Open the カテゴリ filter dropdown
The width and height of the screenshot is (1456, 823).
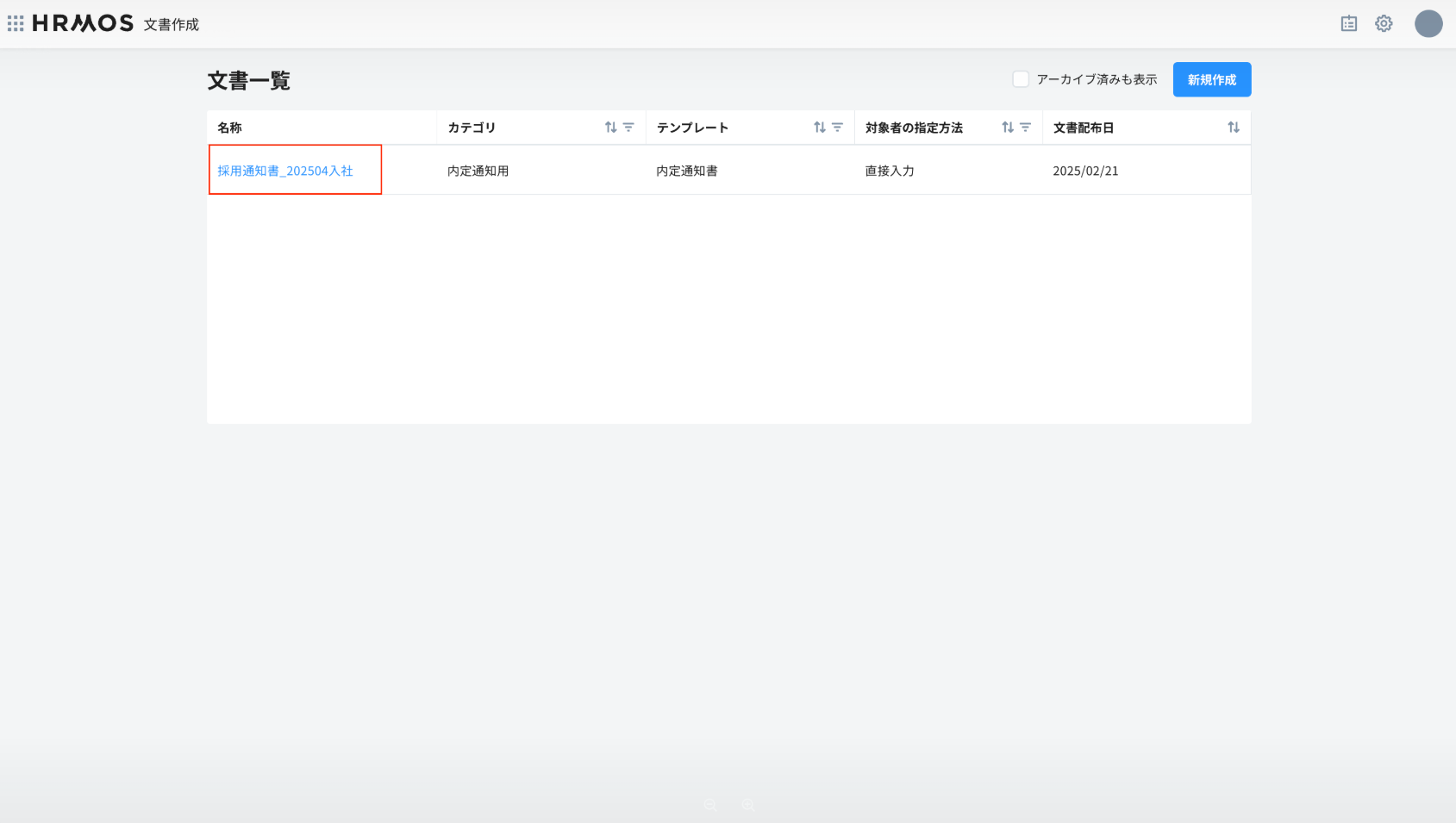coord(628,128)
